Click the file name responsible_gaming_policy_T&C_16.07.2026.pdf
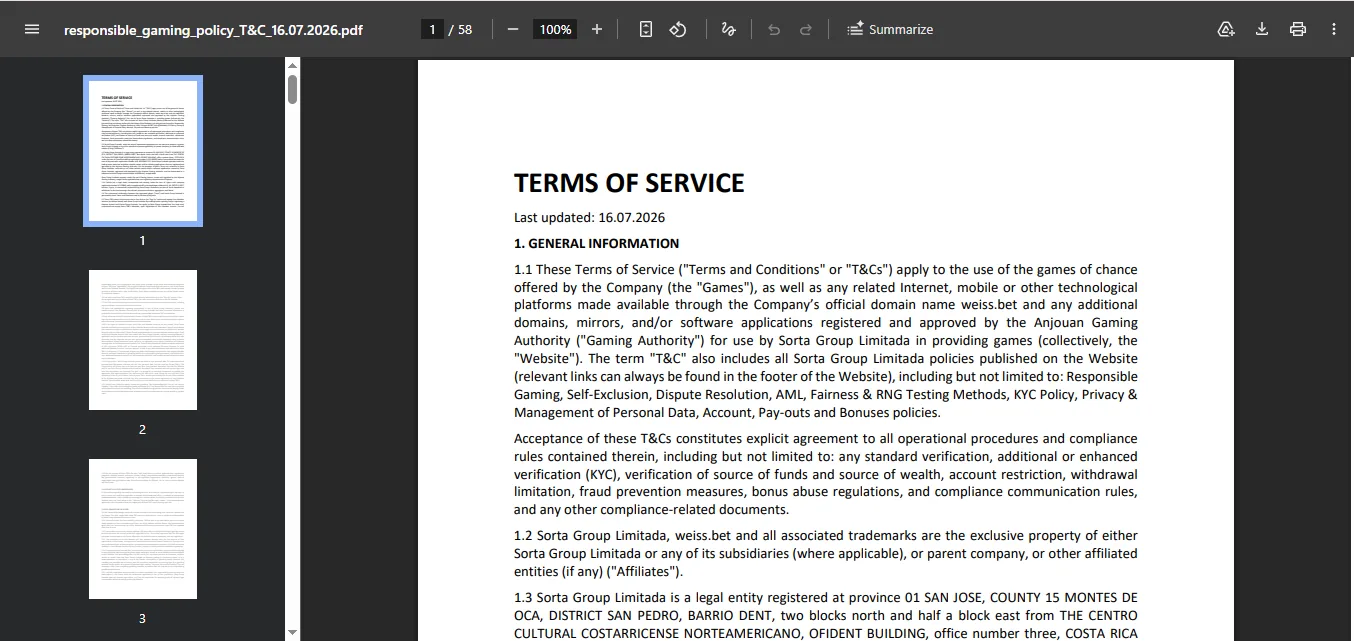This screenshot has width=1354, height=641. point(213,30)
